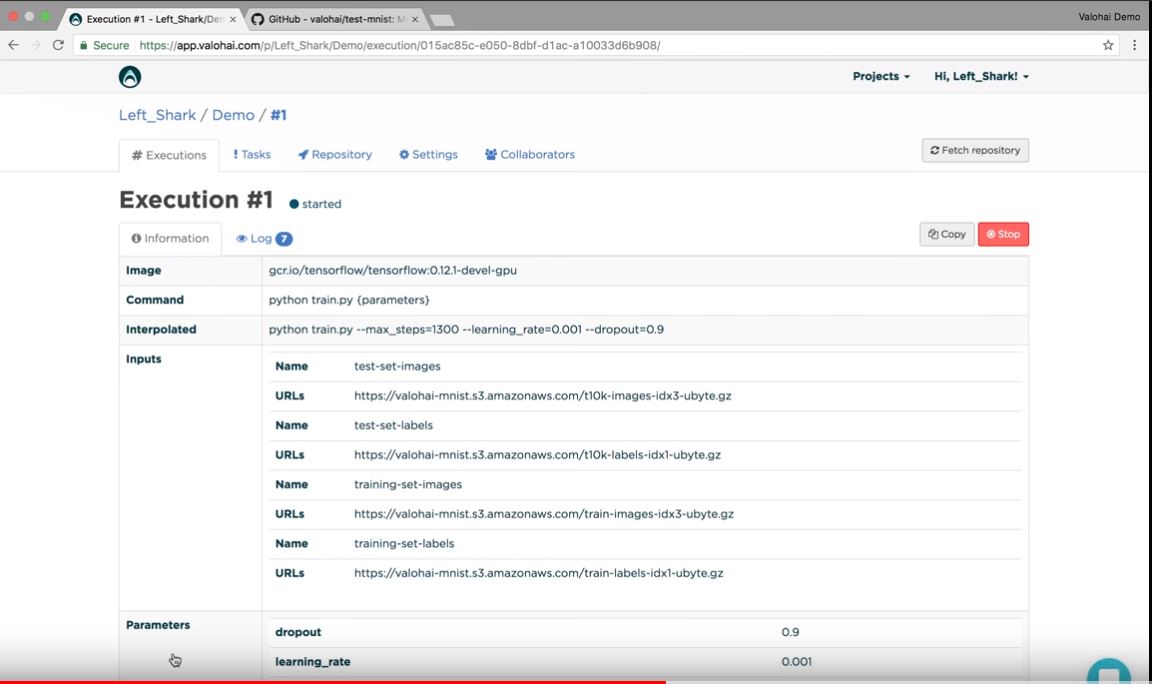Click the learning_rate parameter label
The width and height of the screenshot is (1152, 684).
tap(312, 662)
